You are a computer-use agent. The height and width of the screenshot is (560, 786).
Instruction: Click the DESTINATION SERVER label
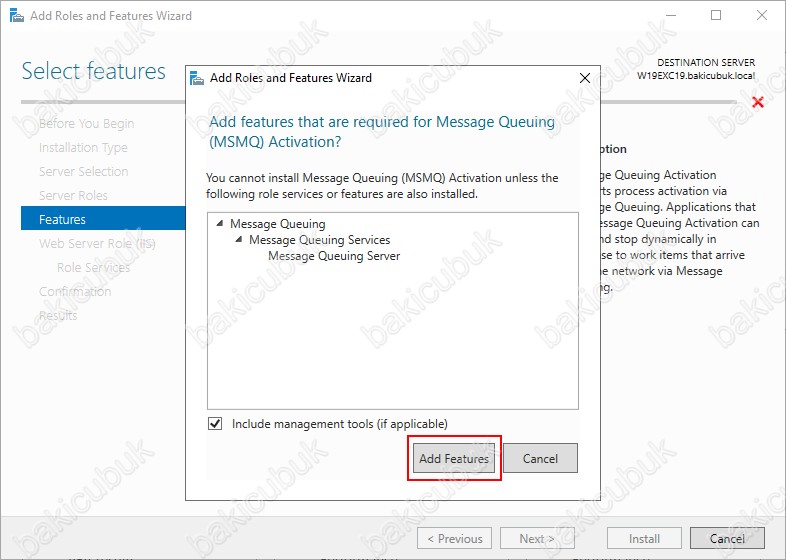click(x=706, y=63)
